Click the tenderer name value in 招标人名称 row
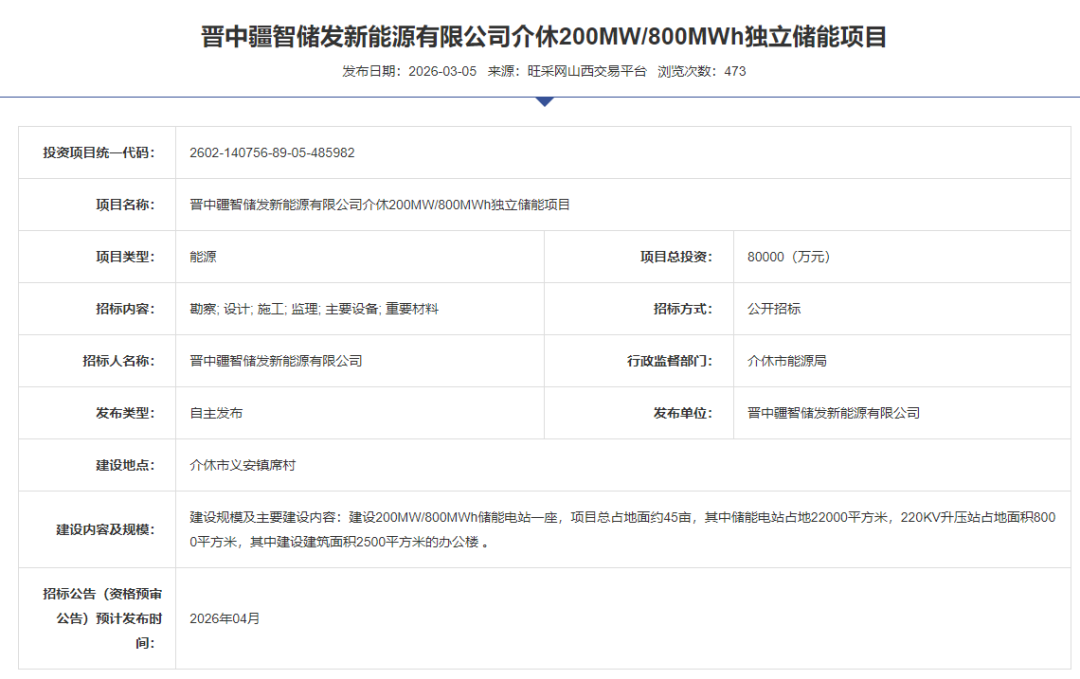The image size is (1080, 679). coord(276,361)
